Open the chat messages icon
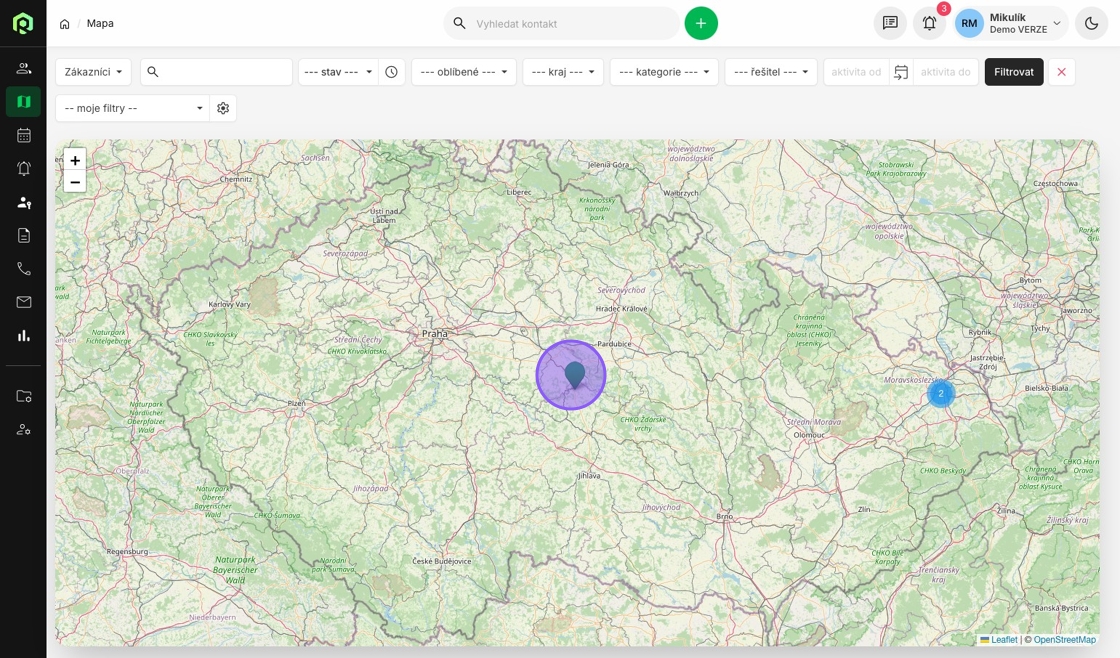 [890, 23]
